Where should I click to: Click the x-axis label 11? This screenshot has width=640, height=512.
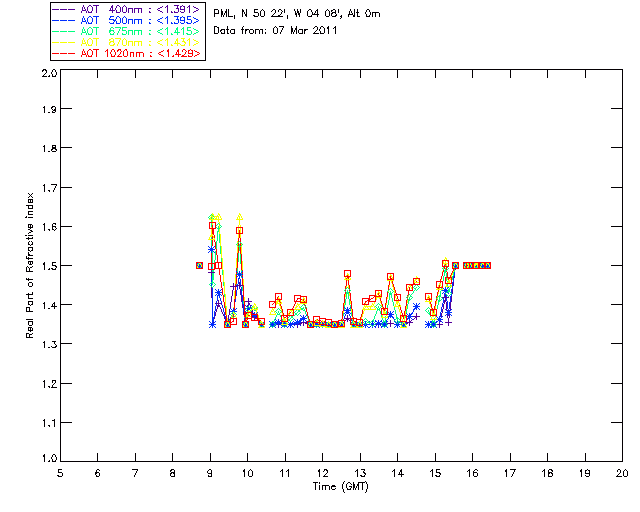(285, 473)
